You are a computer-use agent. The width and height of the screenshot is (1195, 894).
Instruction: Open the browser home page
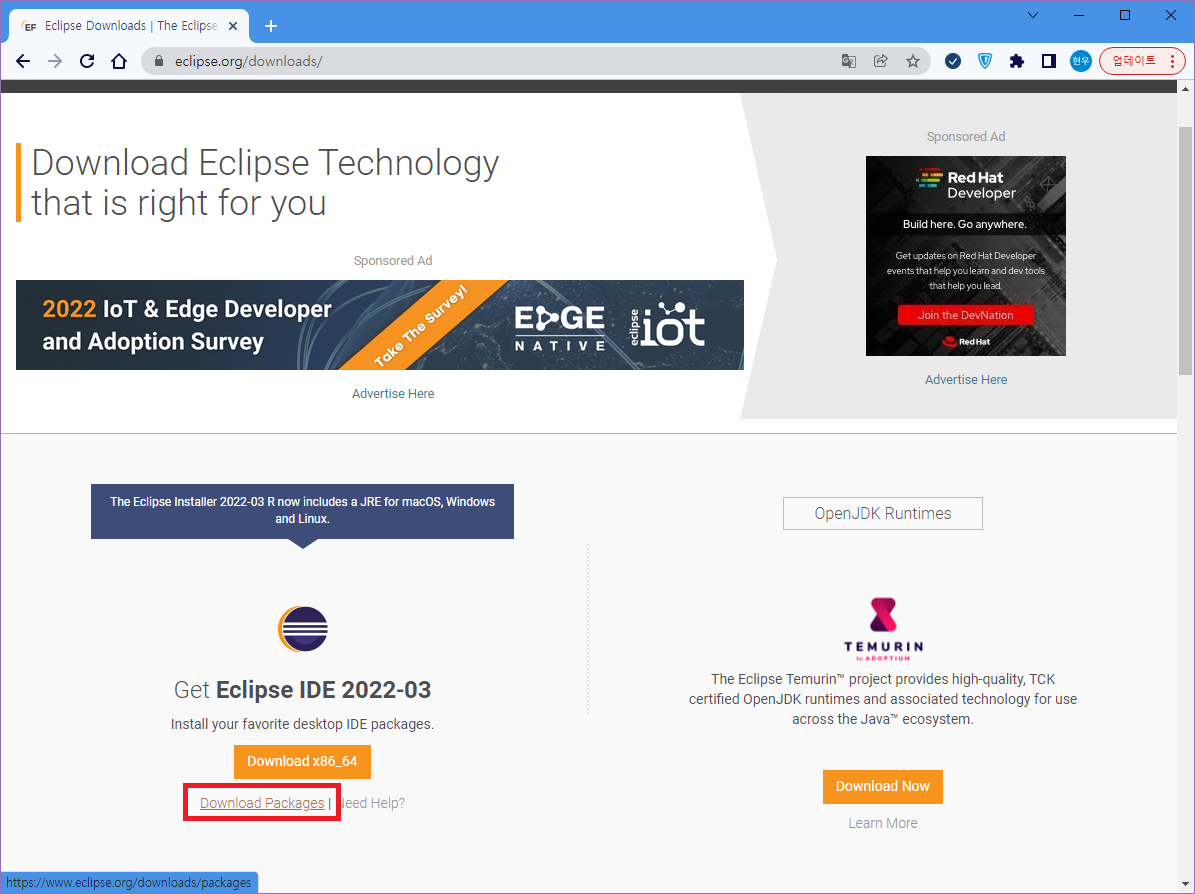click(119, 61)
